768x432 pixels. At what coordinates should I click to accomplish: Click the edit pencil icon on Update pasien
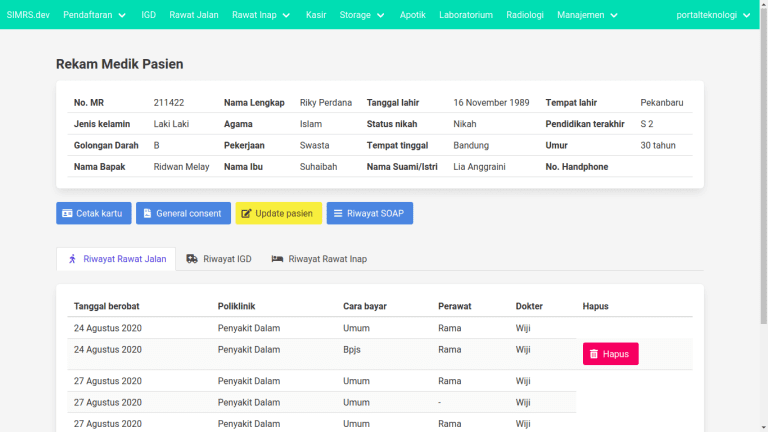tap(246, 214)
